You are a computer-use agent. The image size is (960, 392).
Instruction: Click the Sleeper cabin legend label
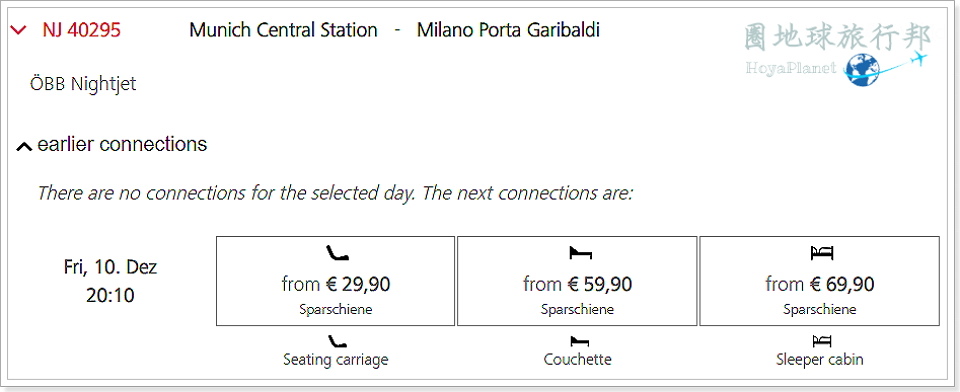[819, 360]
